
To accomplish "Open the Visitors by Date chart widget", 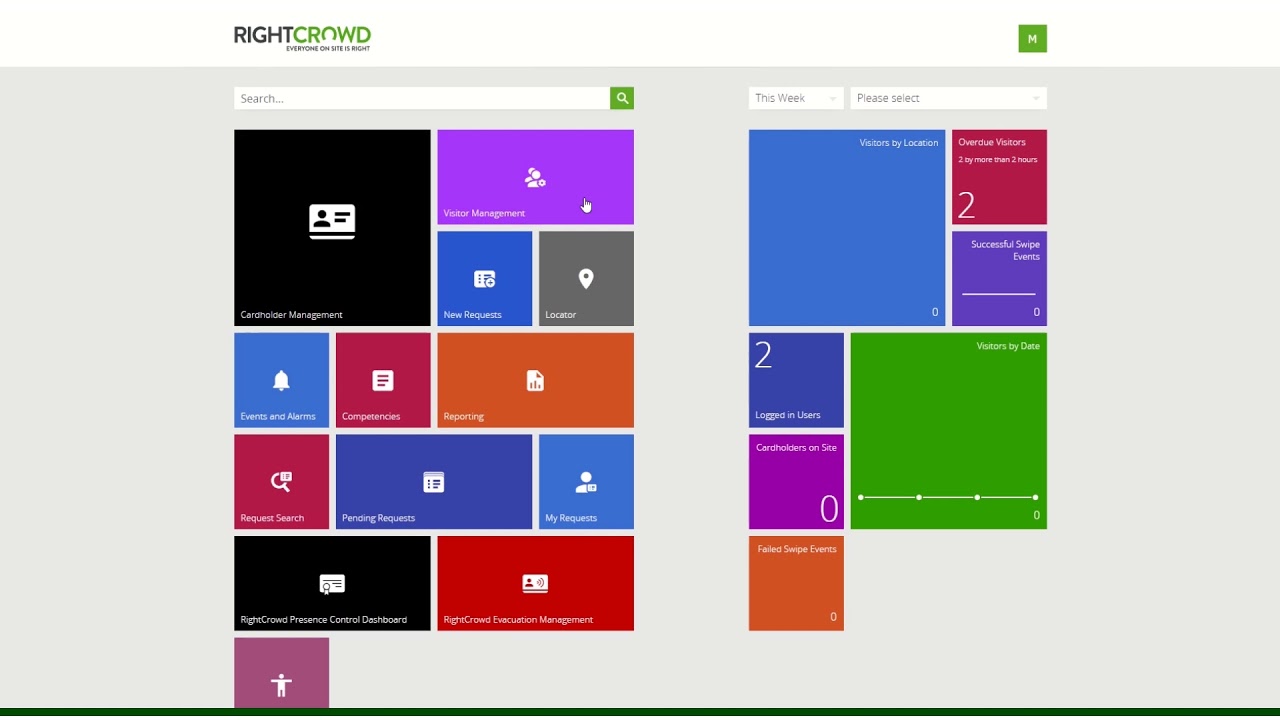I will pos(948,431).
